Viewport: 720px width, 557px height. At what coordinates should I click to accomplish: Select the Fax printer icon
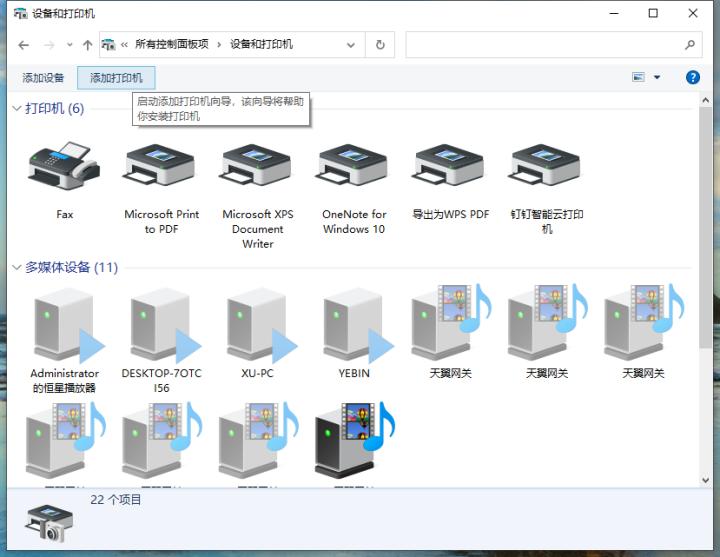click(64, 165)
